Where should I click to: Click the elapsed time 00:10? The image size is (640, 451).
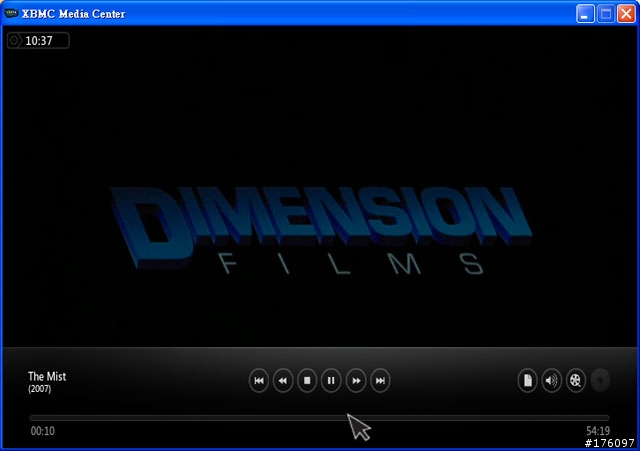(x=43, y=431)
